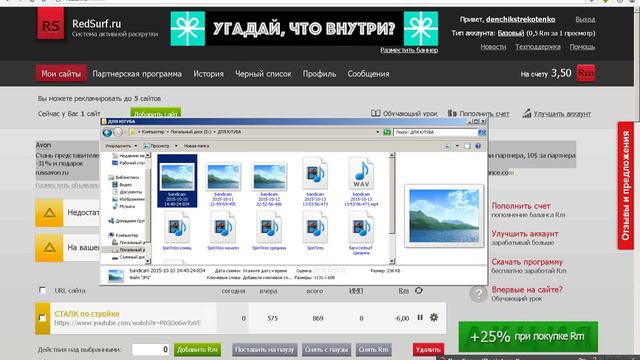Screen dimensions: 640x360
Task: Open История tab
Action: [209, 74]
